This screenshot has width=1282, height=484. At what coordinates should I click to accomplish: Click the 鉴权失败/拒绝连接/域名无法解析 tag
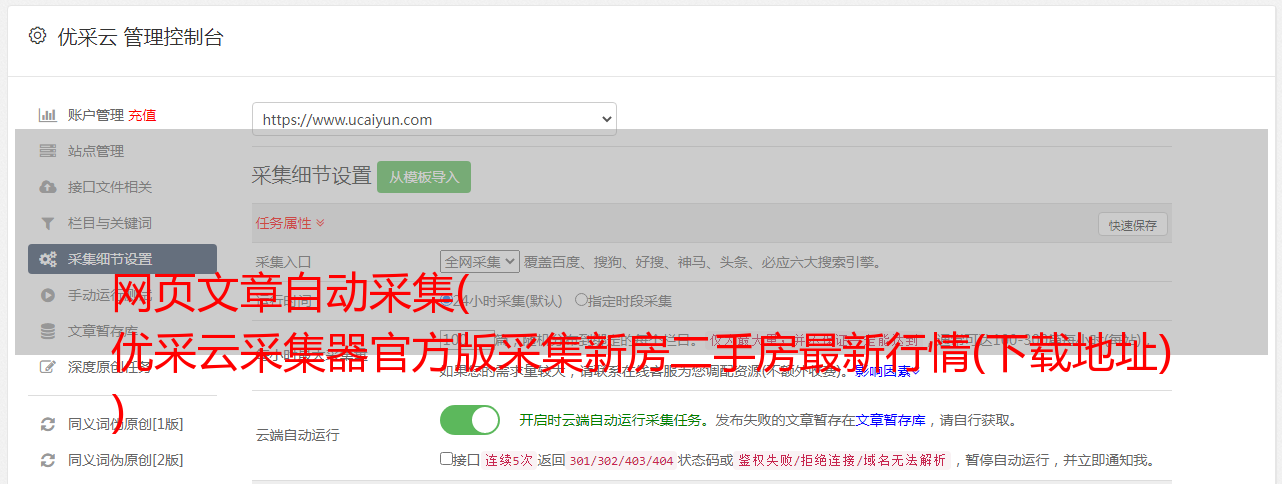pos(842,460)
